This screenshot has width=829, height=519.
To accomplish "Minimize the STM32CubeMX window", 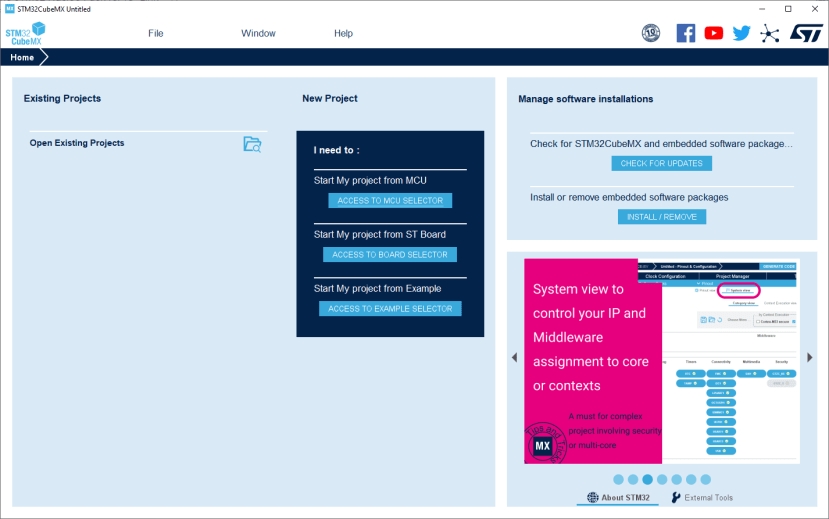I will point(762,9).
